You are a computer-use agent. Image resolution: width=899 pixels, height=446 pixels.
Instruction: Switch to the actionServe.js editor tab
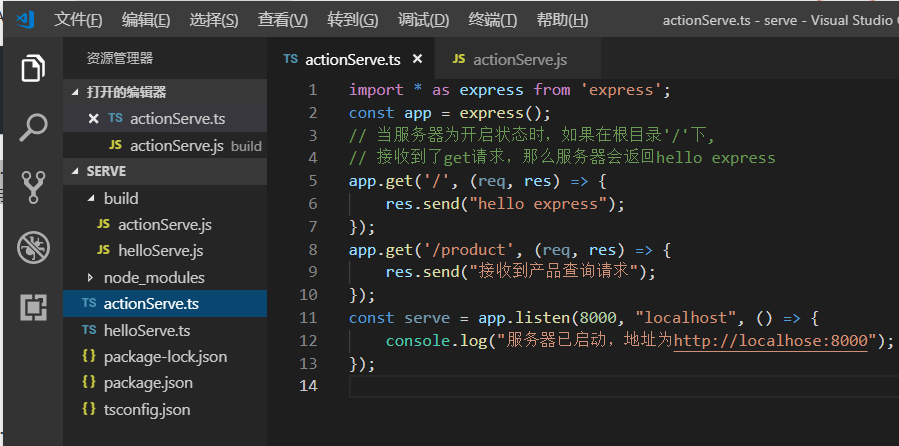tap(518, 59)
